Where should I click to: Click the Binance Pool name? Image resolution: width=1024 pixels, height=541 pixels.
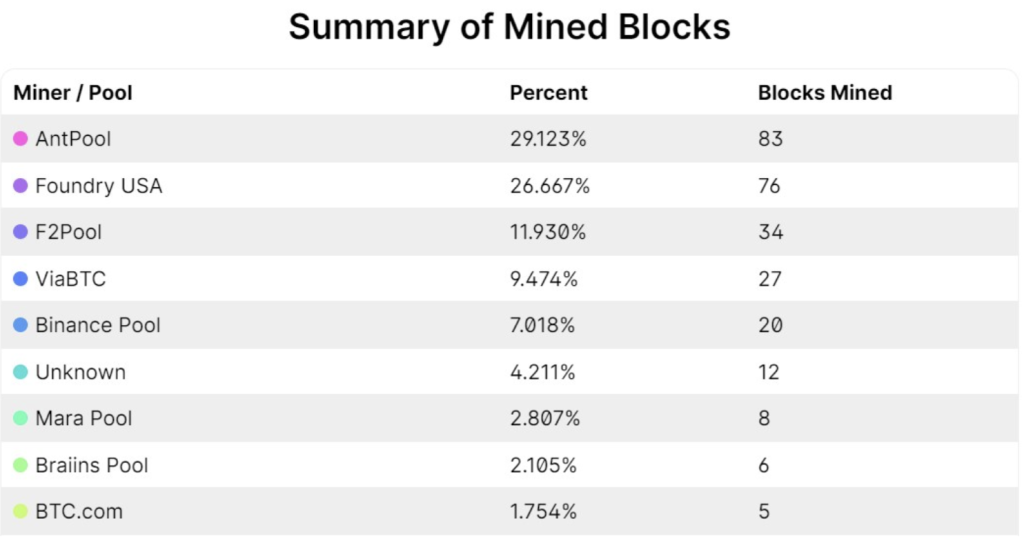[97, 325]
